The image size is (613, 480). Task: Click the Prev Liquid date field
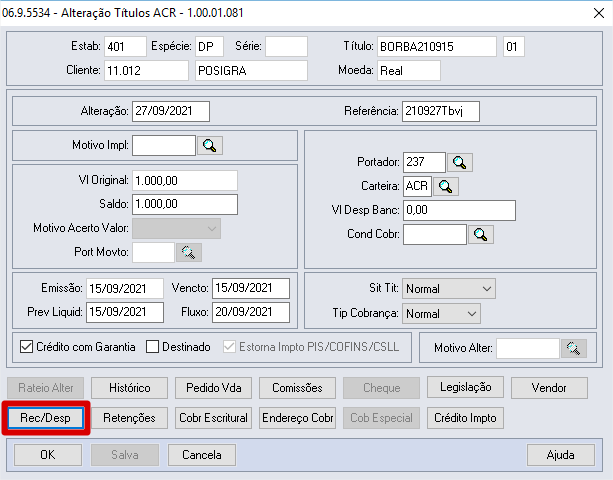click(x=125, y=312)
